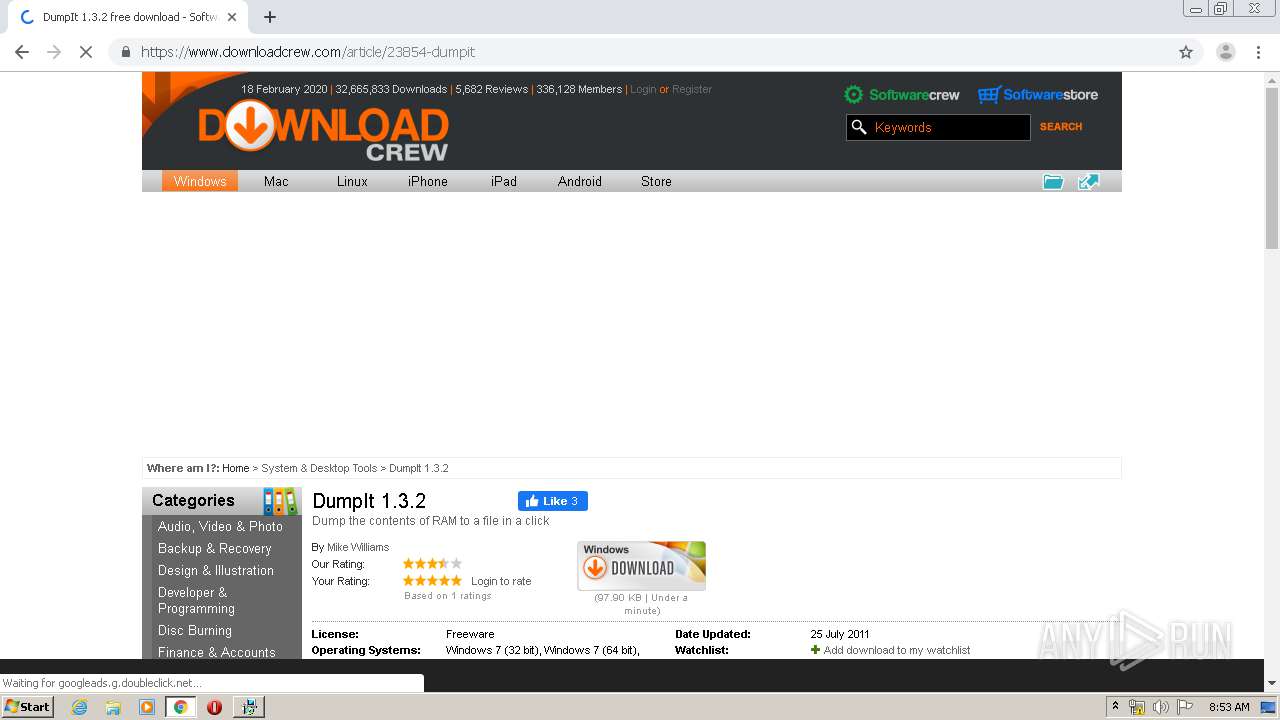Click the blue folder icon in nav bar
The height and width of the screenshot is (720, 1280).
(x=1053, y=181)
